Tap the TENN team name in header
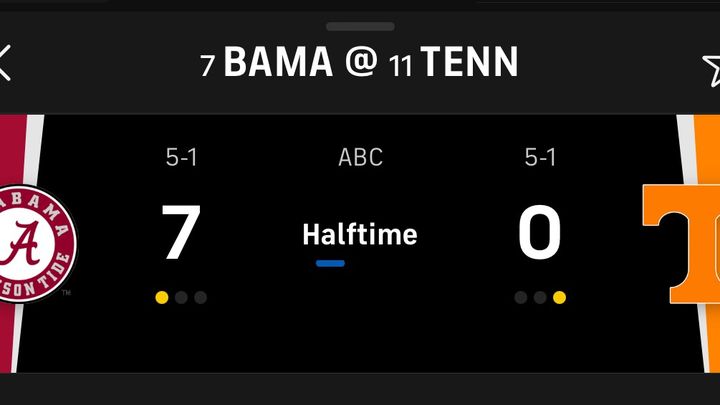The width and height of the screenshot is (720, 405). (469, 62)
